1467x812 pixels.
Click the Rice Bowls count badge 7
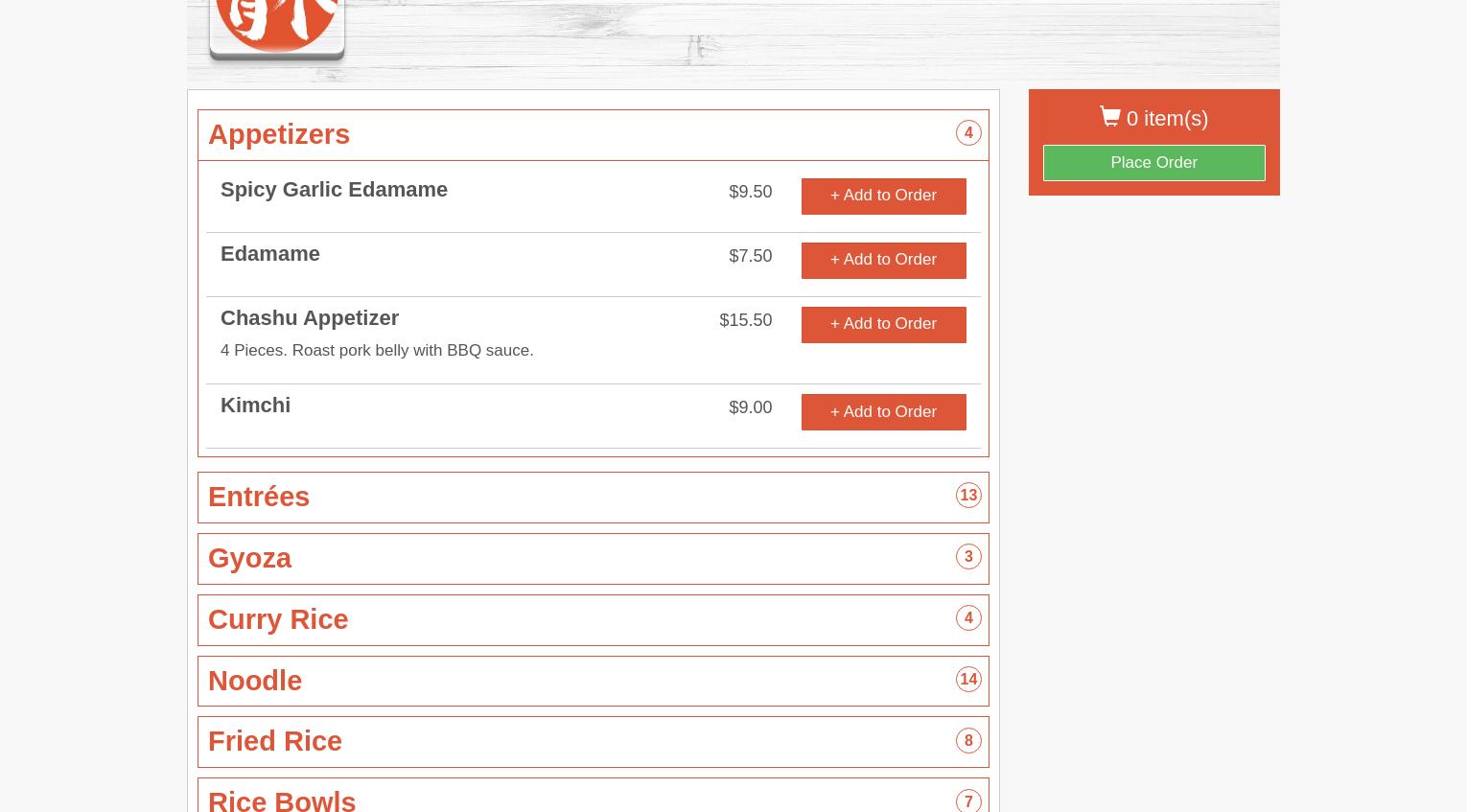(968, 800)
